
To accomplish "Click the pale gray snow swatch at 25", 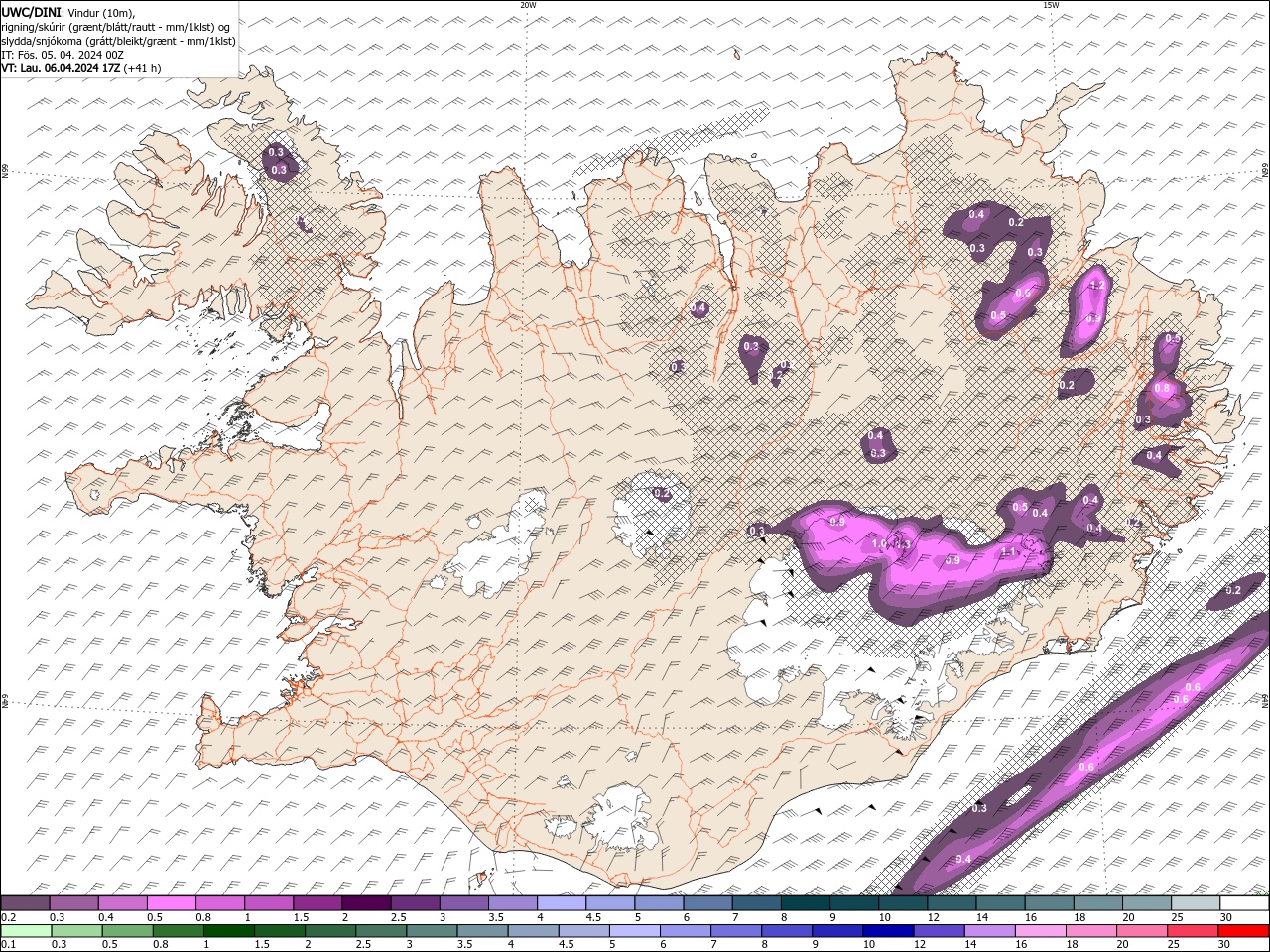I will (1196, 903).
